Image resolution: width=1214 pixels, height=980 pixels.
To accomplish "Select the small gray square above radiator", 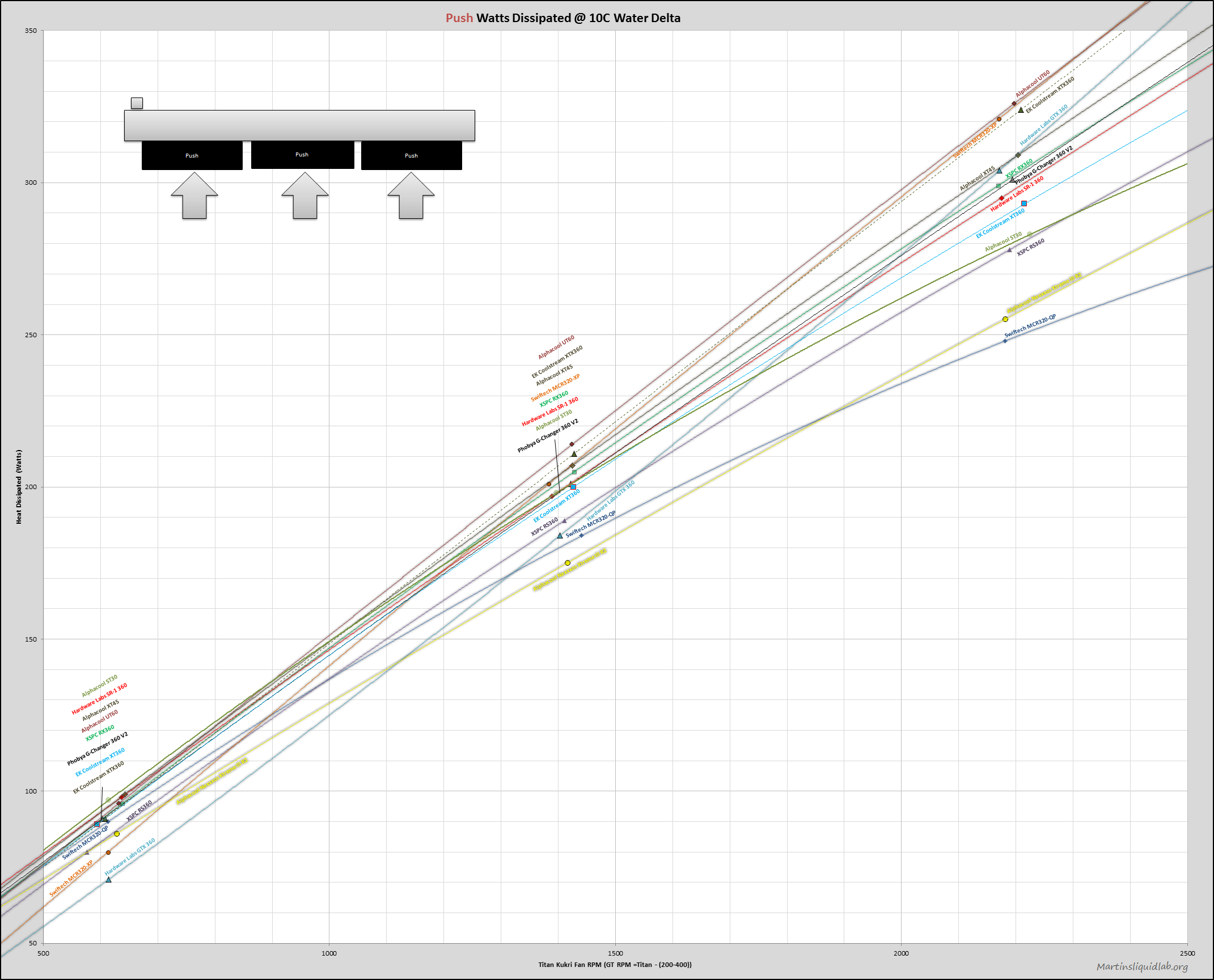I will pos(137,103).
